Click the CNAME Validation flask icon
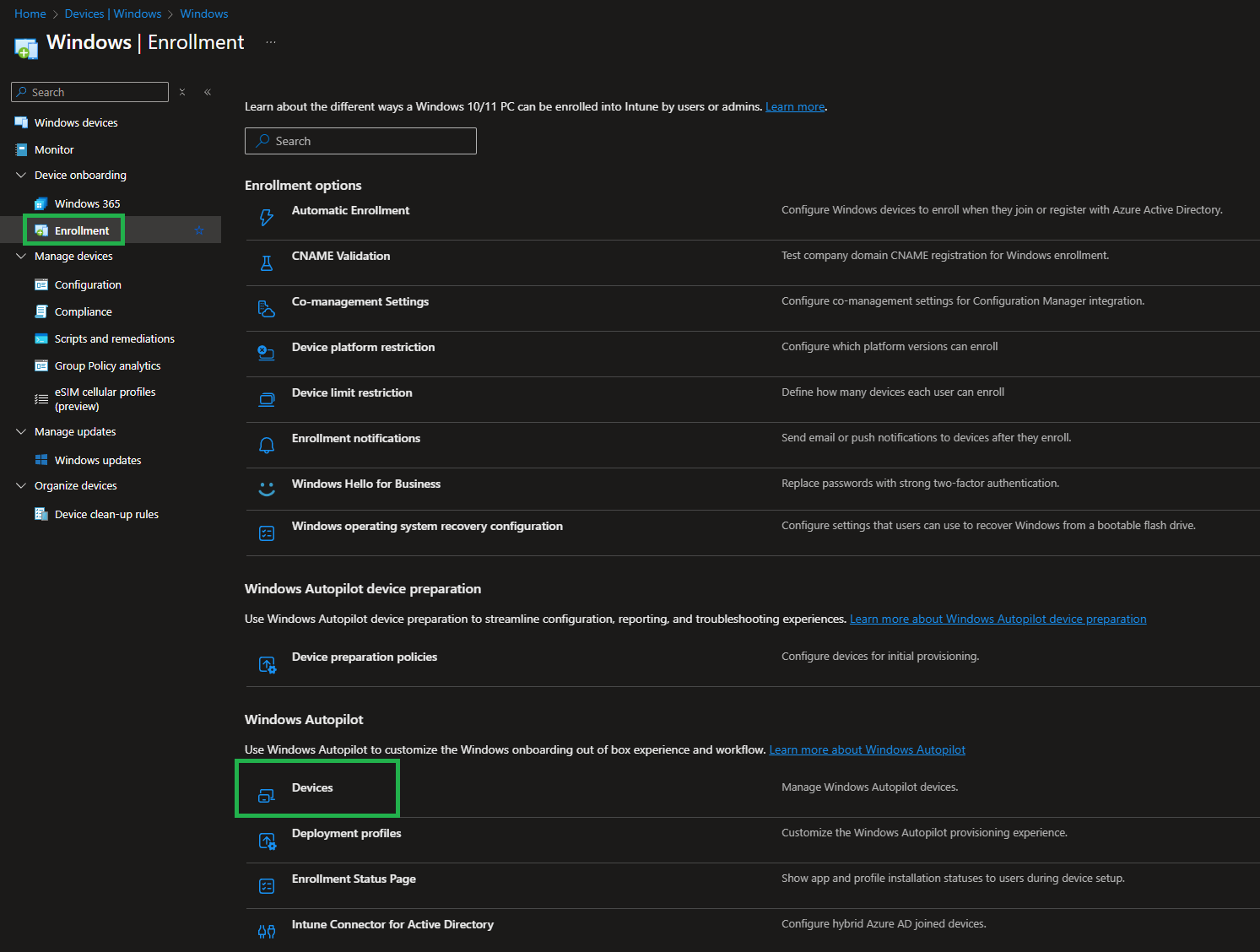Screen dimensions: 1260x952 point(267,263)
